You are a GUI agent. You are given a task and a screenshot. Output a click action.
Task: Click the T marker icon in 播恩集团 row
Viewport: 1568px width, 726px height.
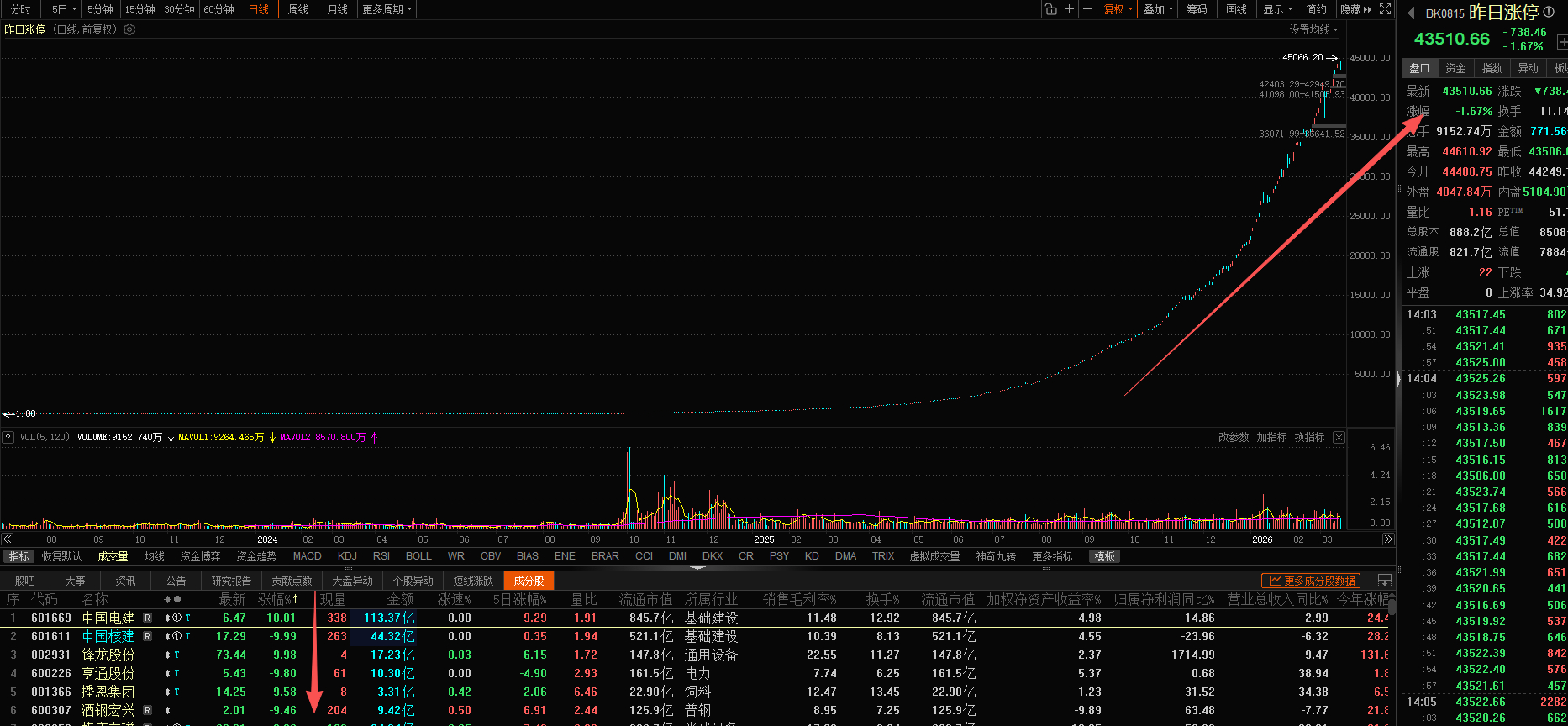click(176, 692)
